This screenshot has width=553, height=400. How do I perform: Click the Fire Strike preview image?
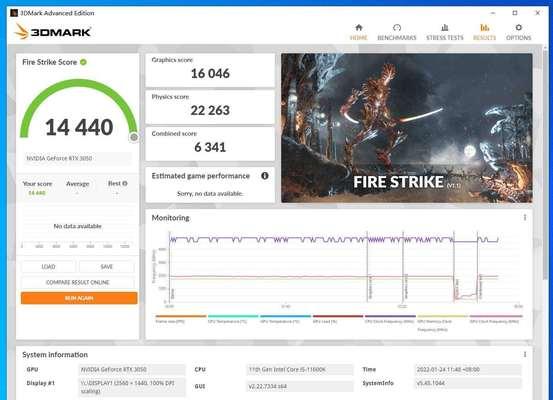coord(407,128)
